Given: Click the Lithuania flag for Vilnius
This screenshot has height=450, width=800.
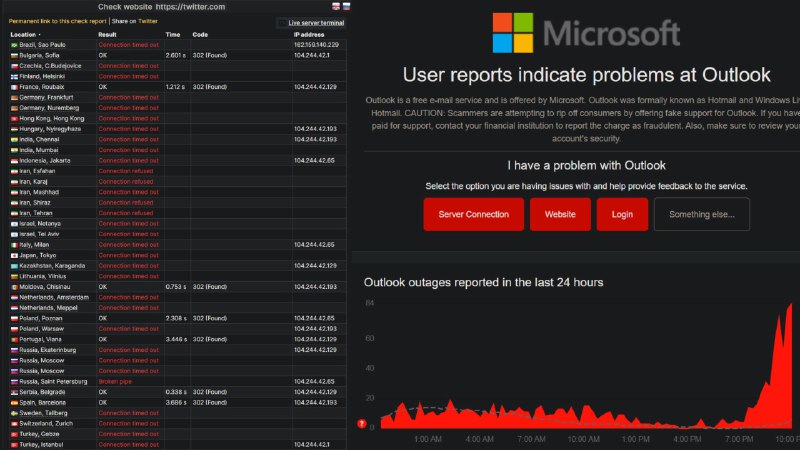Looking at the screenshot, I should [14, 277].
